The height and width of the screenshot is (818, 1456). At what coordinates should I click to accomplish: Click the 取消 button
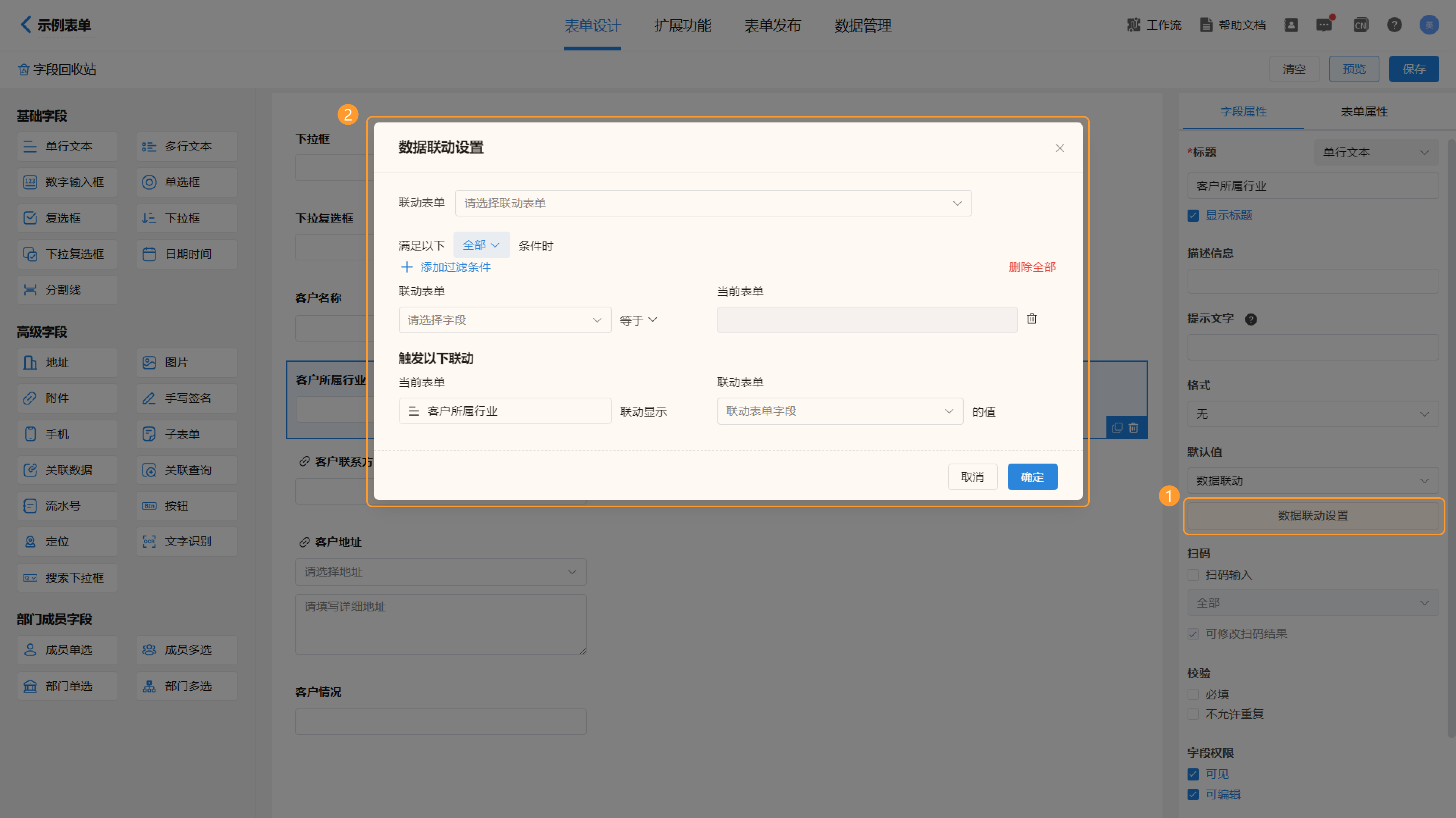pos(972,477)
